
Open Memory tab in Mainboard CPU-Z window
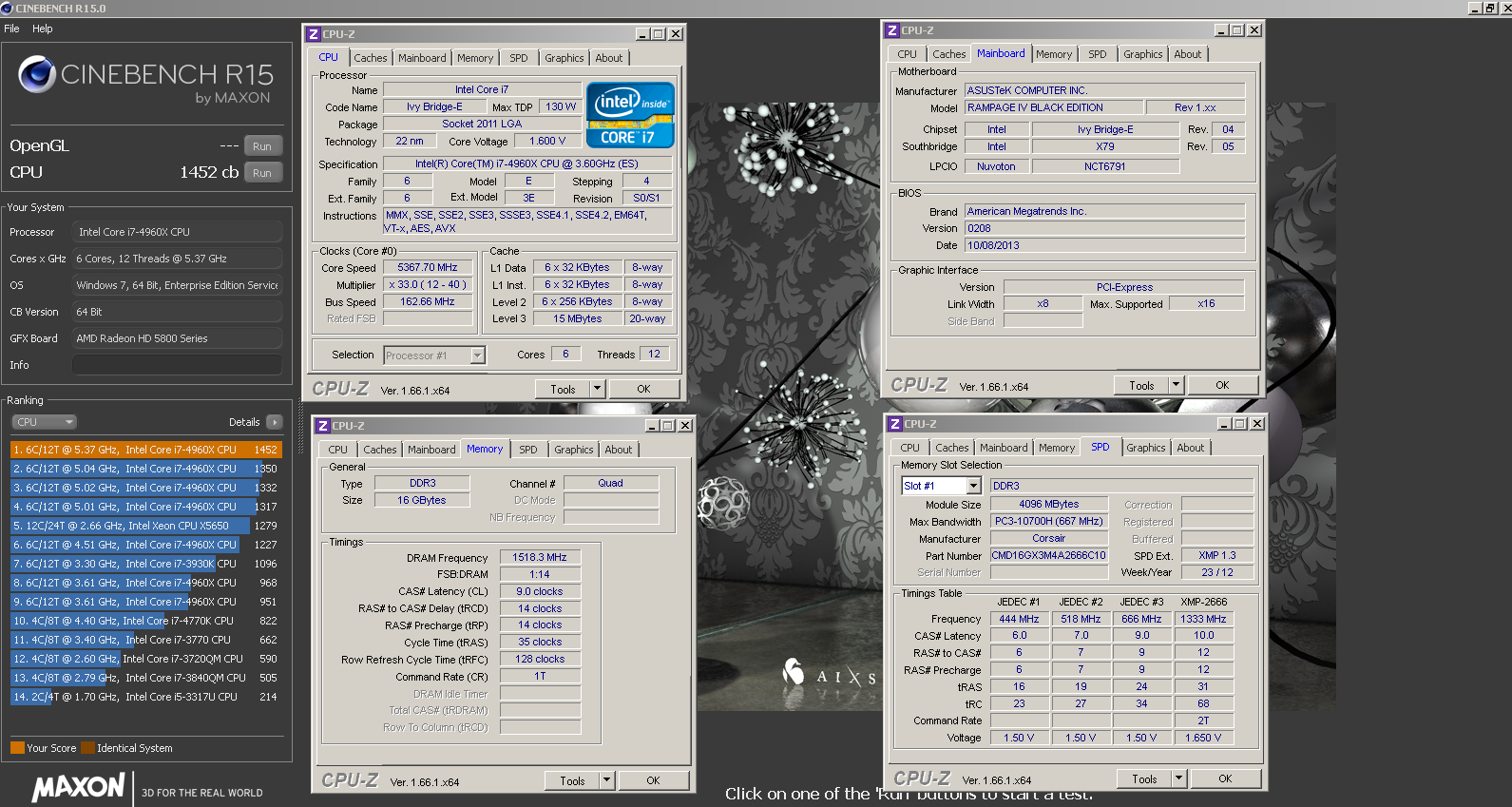tap(1054, 54)
